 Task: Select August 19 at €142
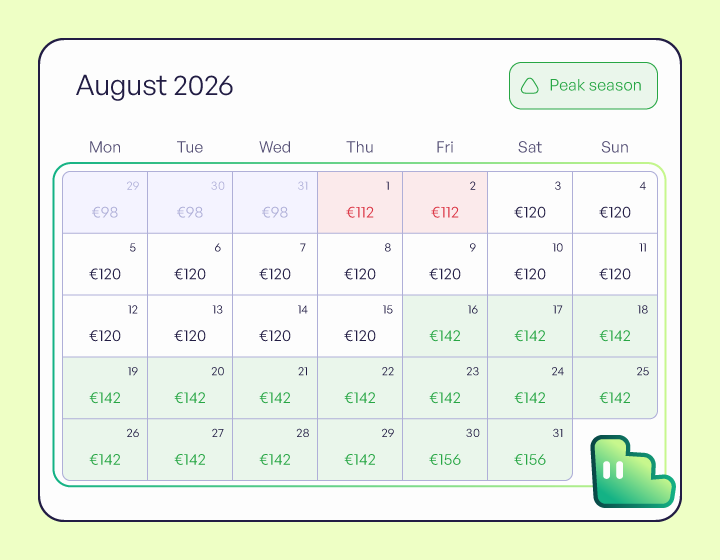coord(105,388)
